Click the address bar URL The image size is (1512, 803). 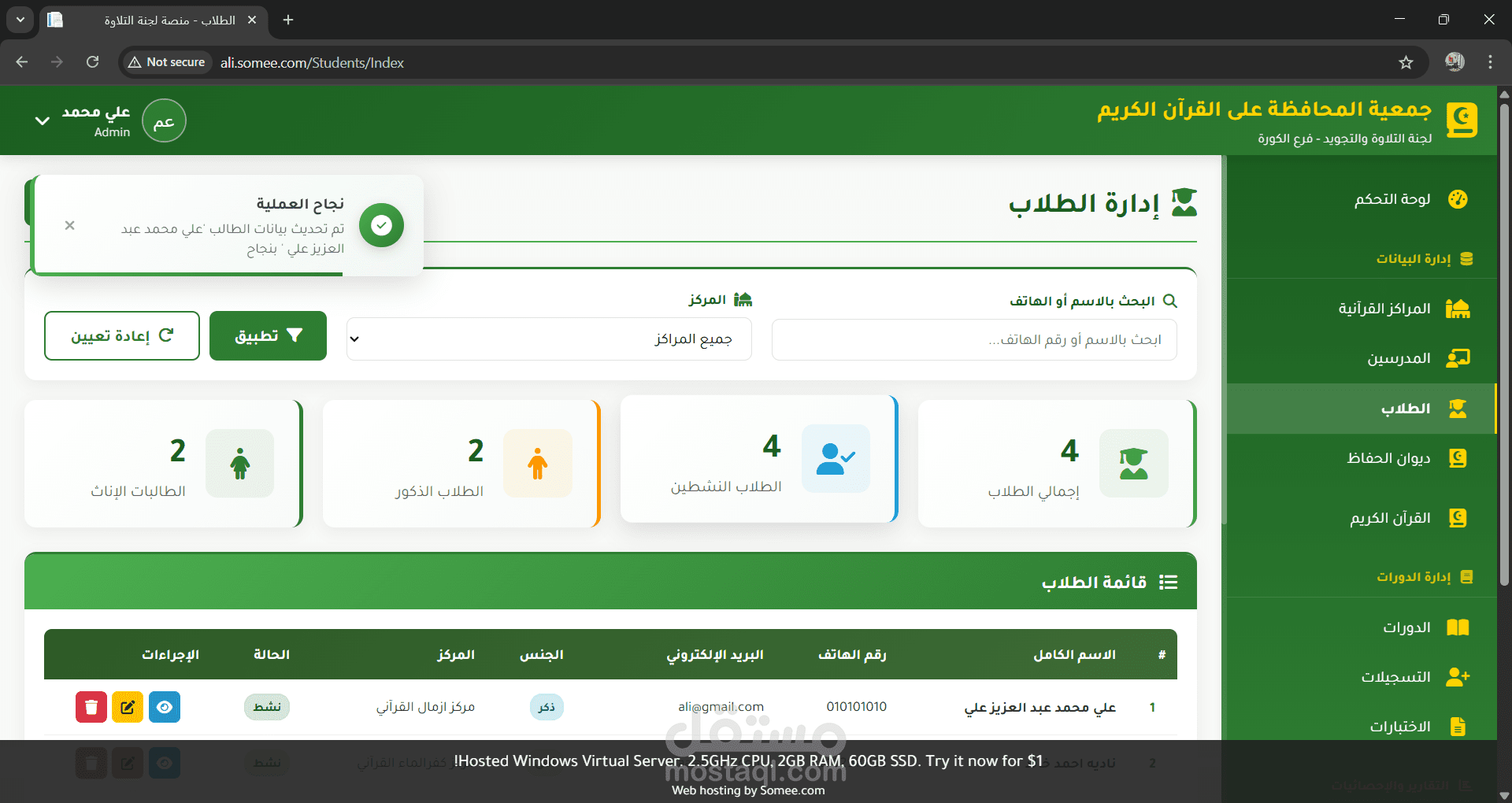pos(312,63)
